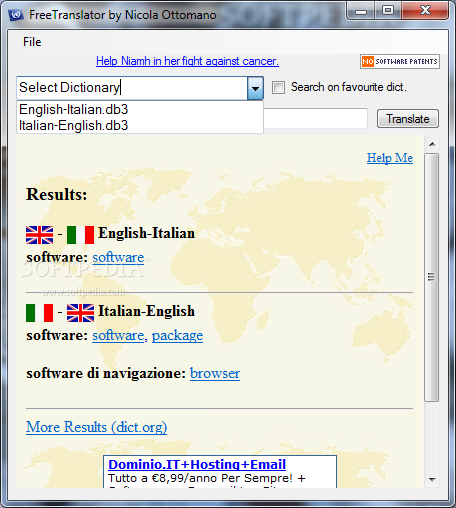456x508 pixels.
Task: Follow the software link under Italian-English
Action: [x=119, y=335]
